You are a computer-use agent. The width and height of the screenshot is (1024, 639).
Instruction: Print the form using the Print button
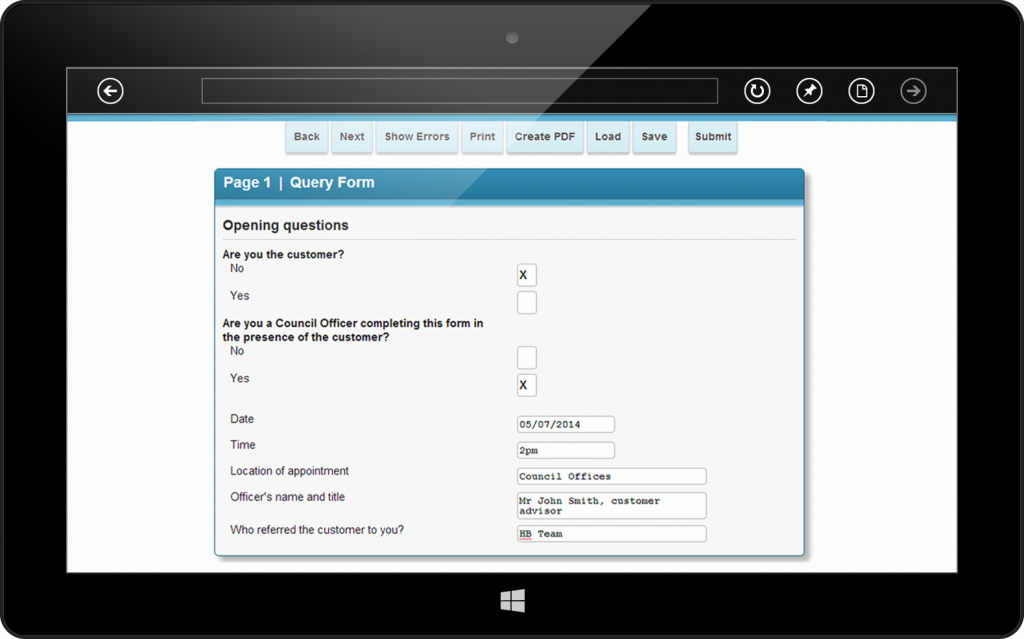(x=482, y=136)
